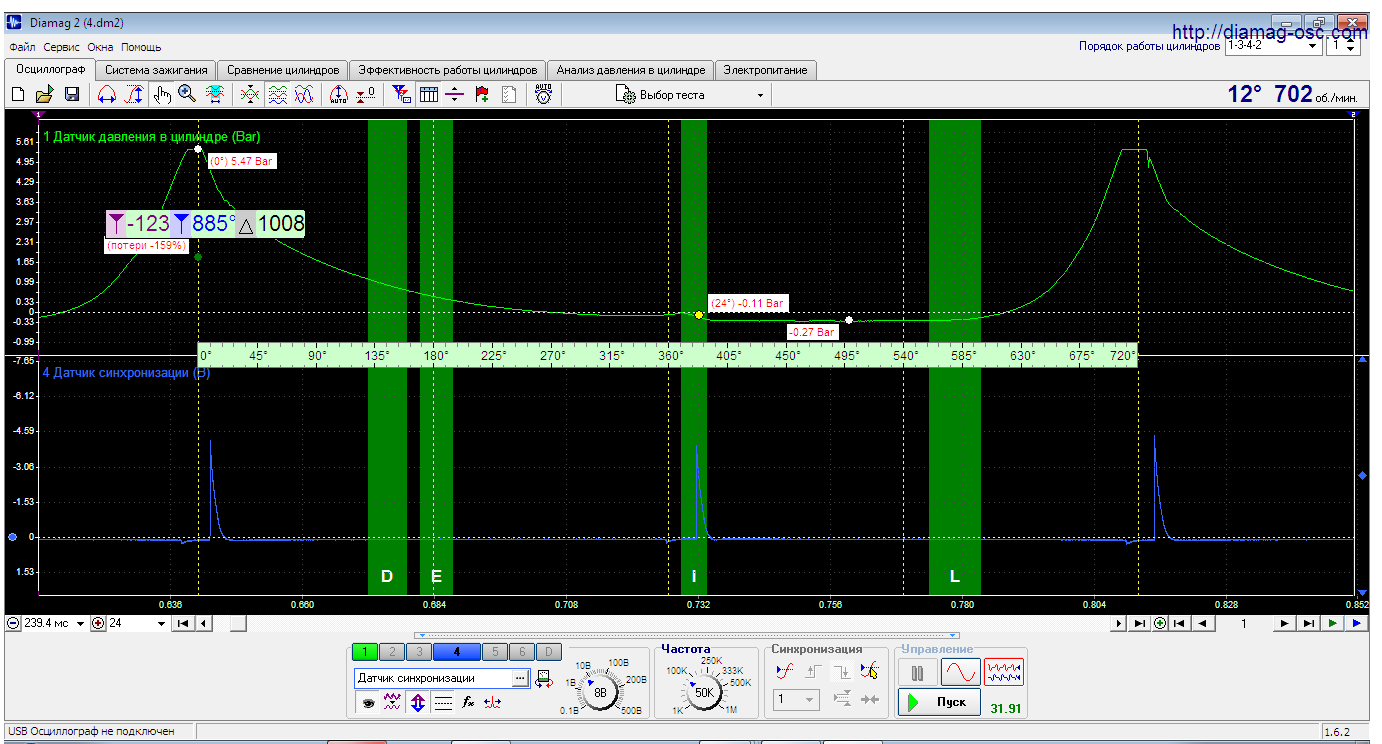The height and width of the screenshot is (744, 1382).
Task: Click the crossed red-green waveforms icon
Action: point(251,95)
